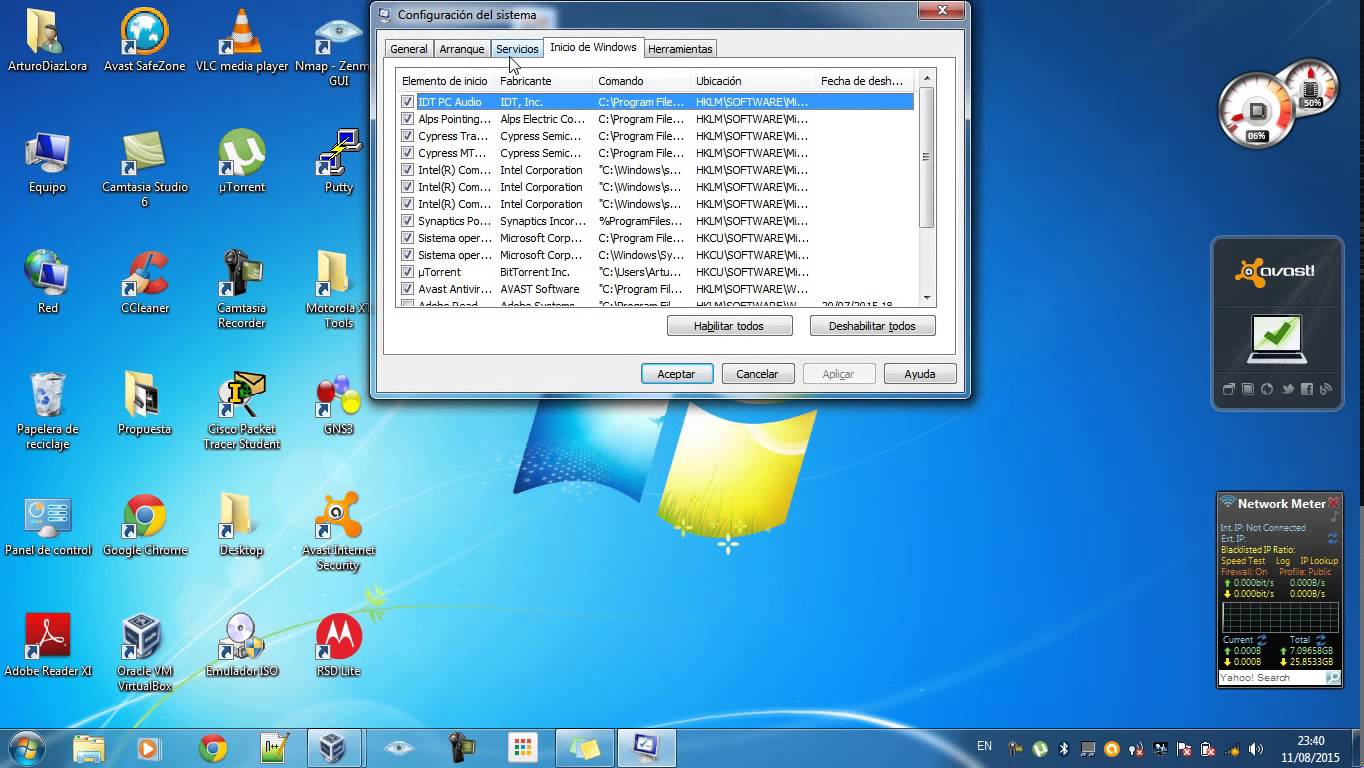Close the Network Meter gadget

[1333, 502]
